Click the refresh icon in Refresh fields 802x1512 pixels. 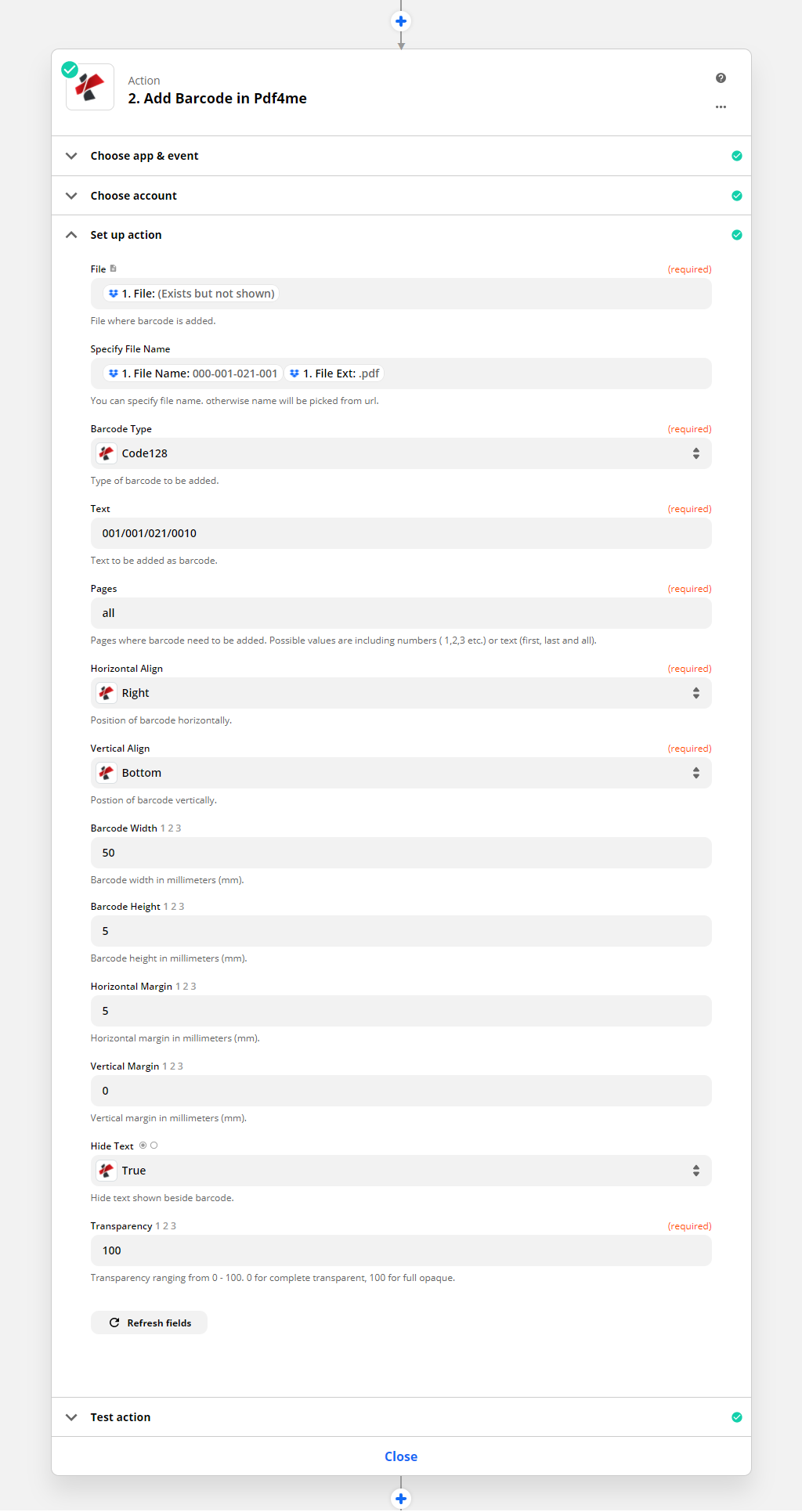tap(114, 1323)
